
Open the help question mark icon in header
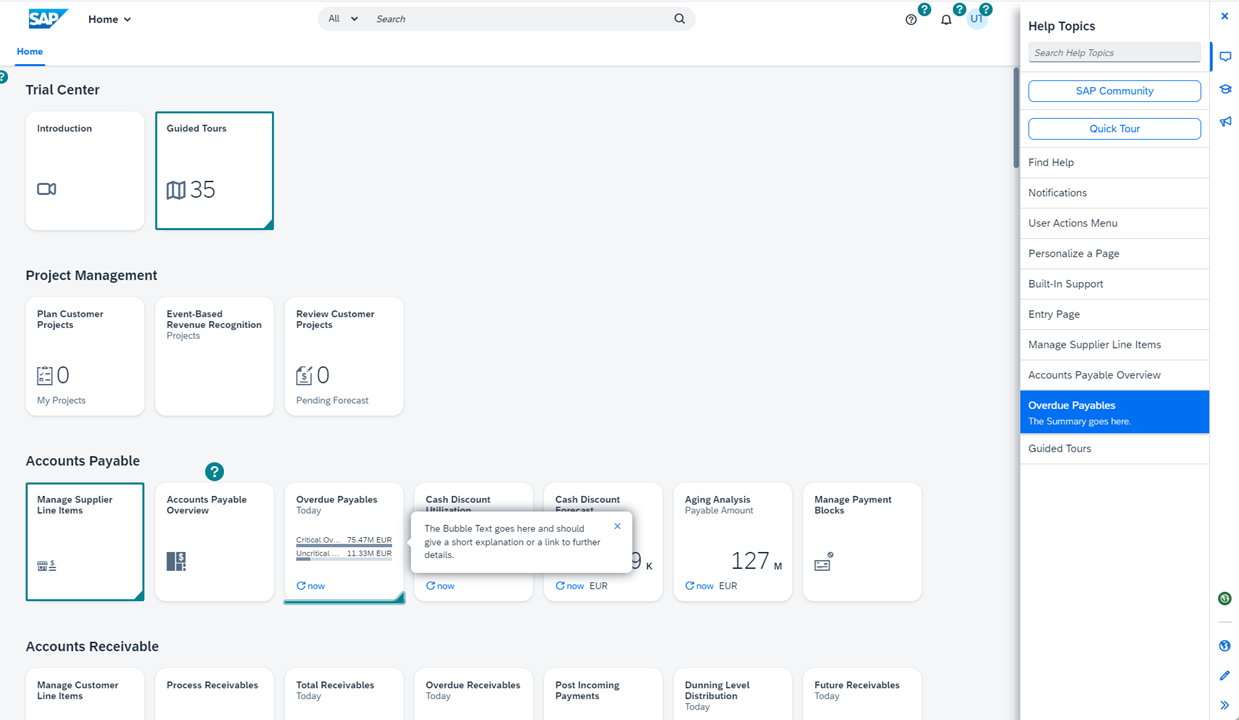pos(911,20)
